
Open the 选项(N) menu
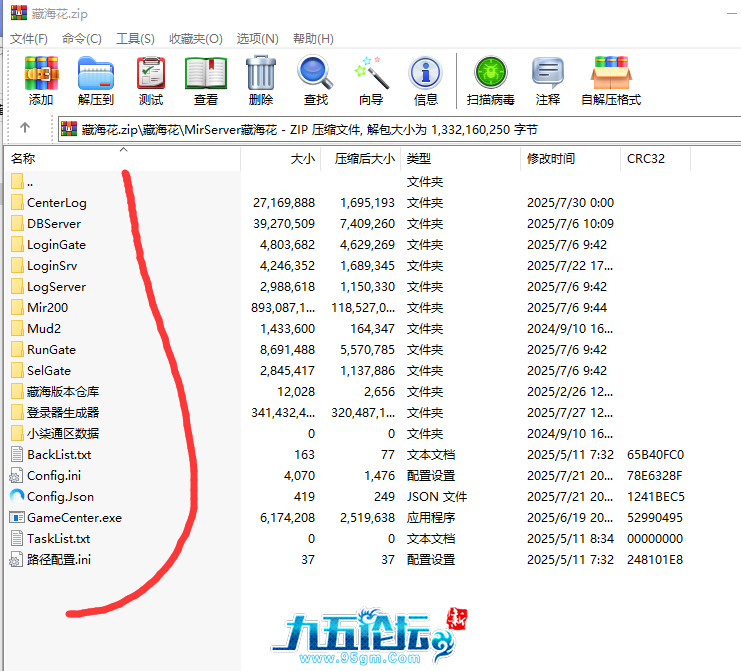(x=257, y=38)
